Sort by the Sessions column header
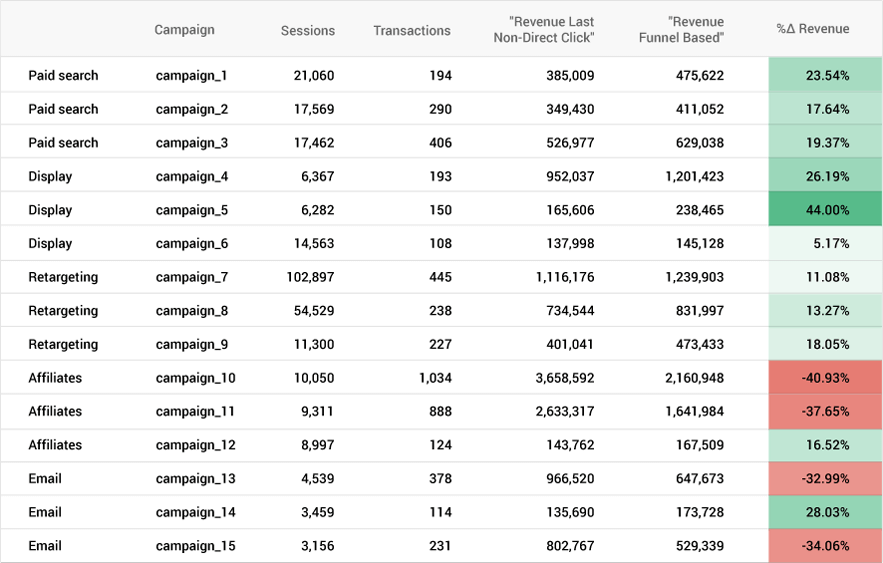The height and width of the screenshot is (563, 883). tap(307, 30)
